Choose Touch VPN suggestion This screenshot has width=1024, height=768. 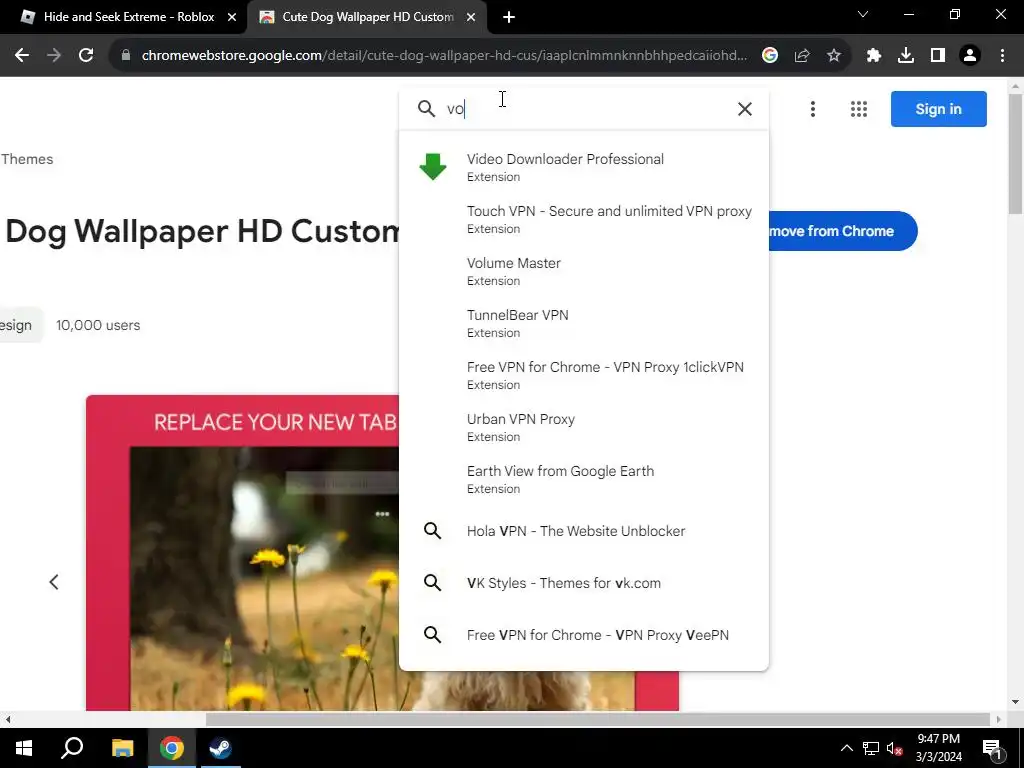click(584, 219)
